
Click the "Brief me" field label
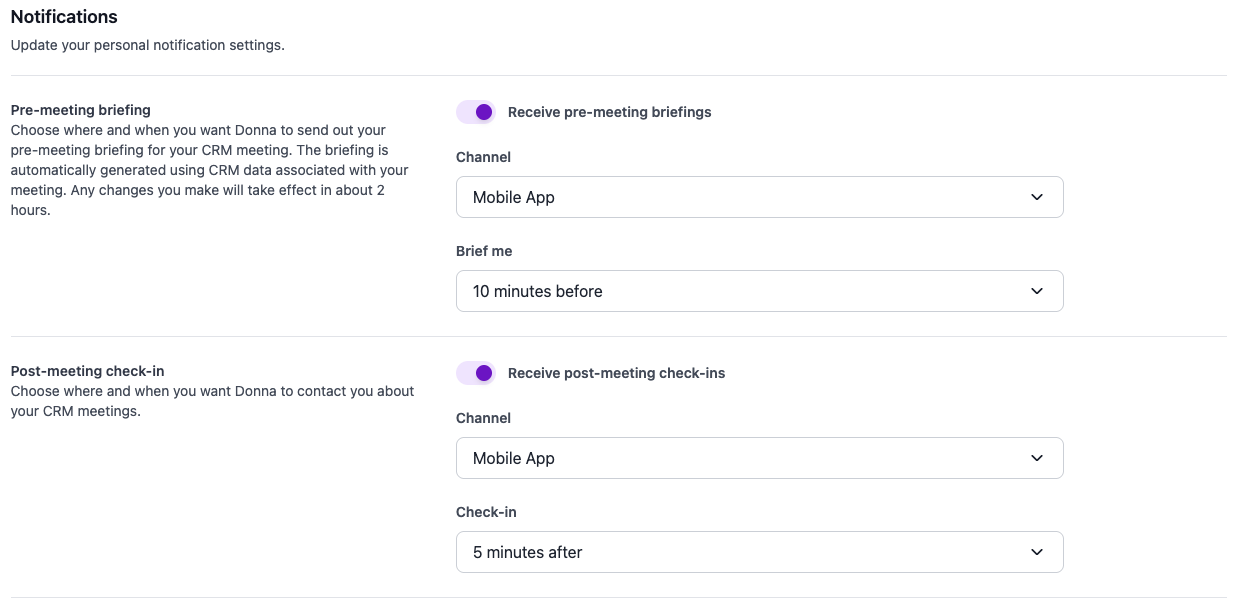pyautogui.click(x=484, y=251)
